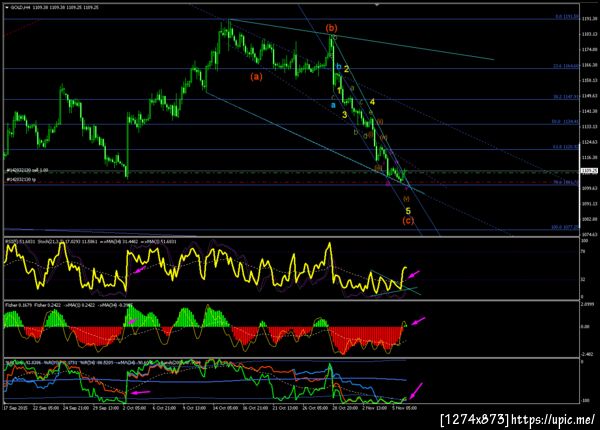Select the 23.6 Fibonacci level label
The width and height of the screenshot is (600, 430).
(566, 66)
